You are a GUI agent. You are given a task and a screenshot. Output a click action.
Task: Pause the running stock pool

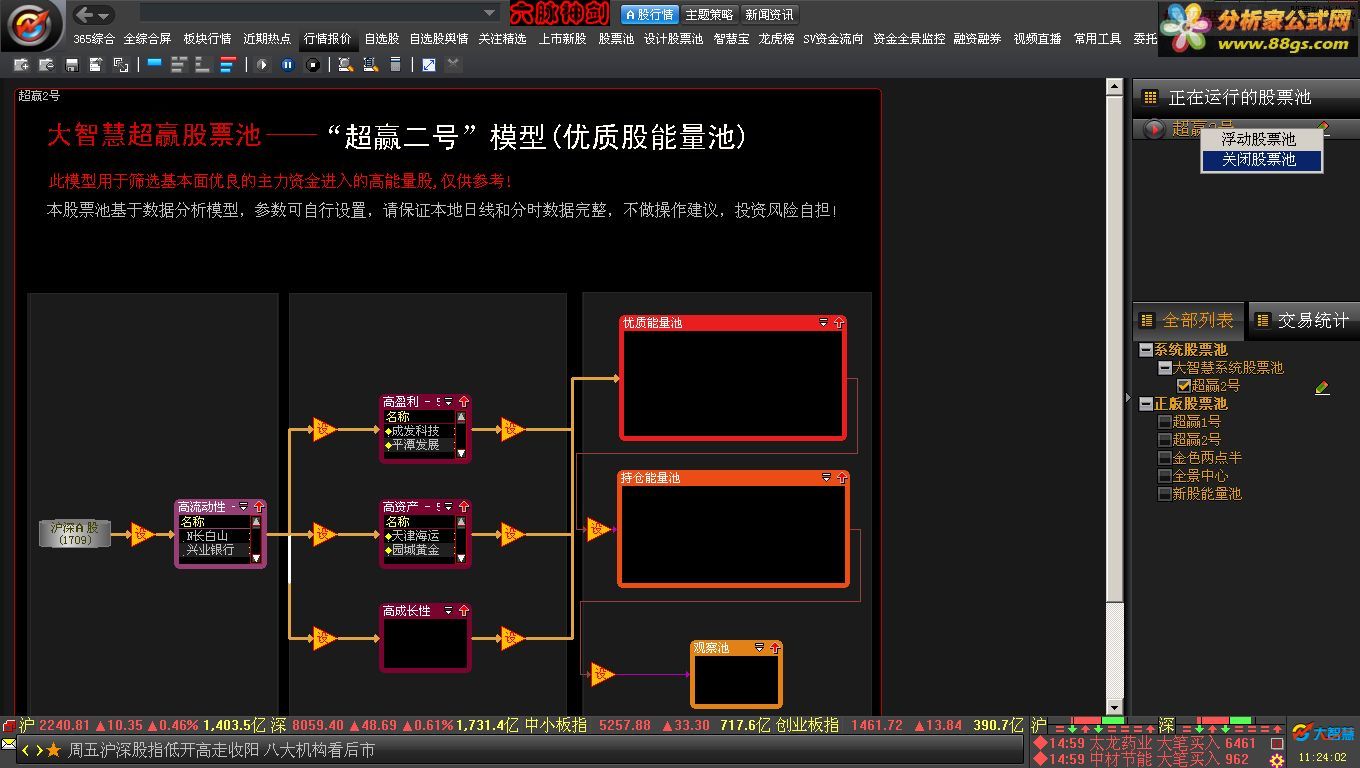[x=288, y=64]
